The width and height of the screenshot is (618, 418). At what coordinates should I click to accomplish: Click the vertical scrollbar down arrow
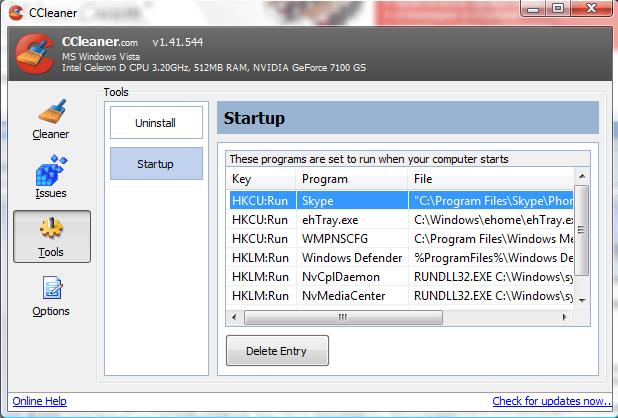582,300
